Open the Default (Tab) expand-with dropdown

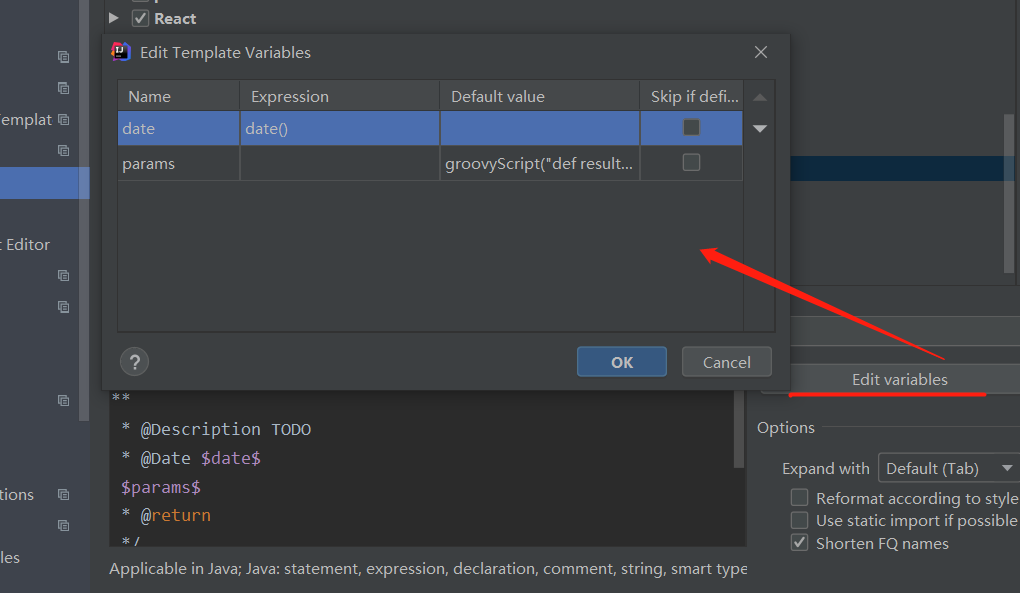(x=947, y=467)
